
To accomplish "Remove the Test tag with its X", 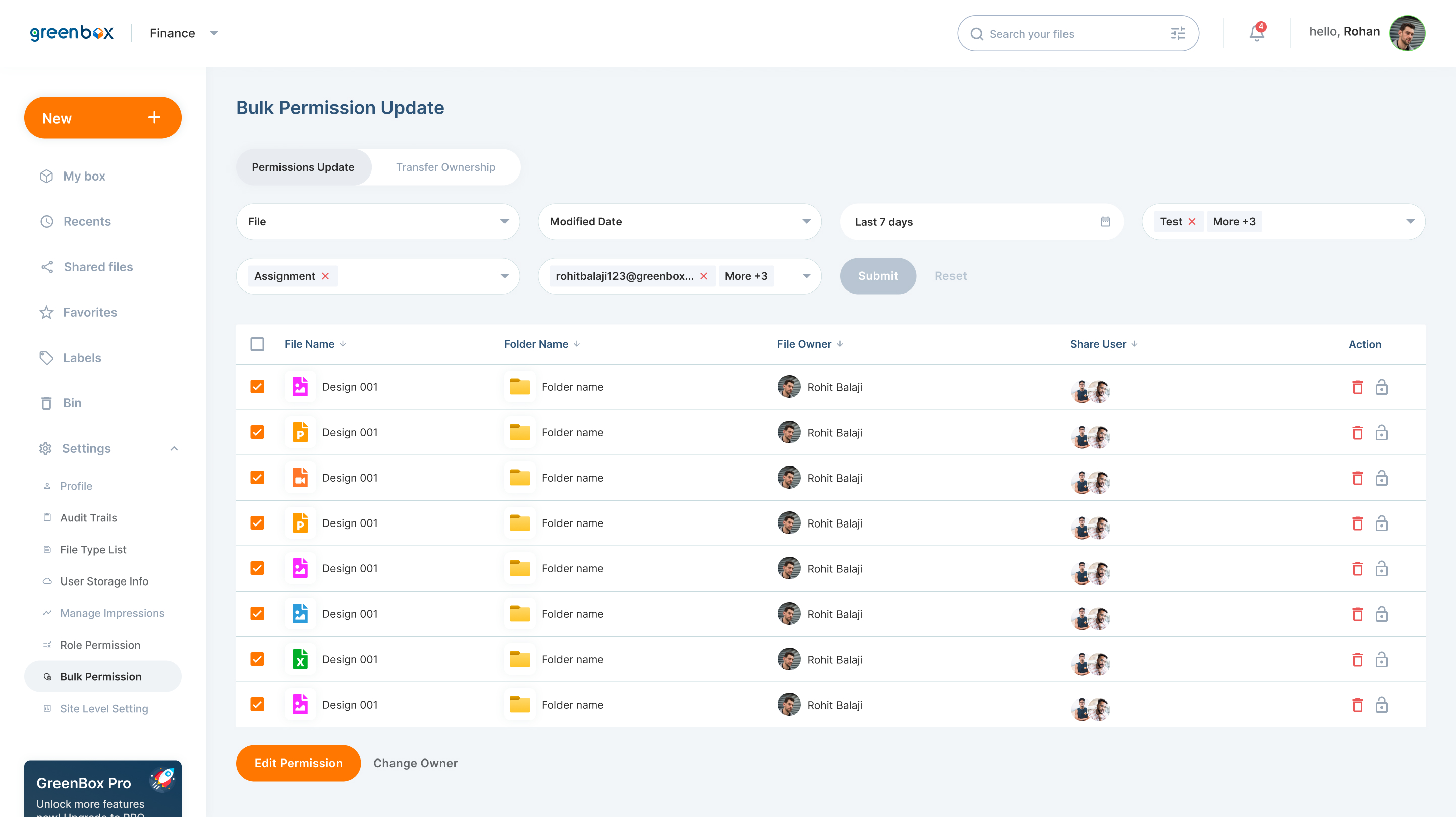I will pyautogui.click(x=1192, y=221).
